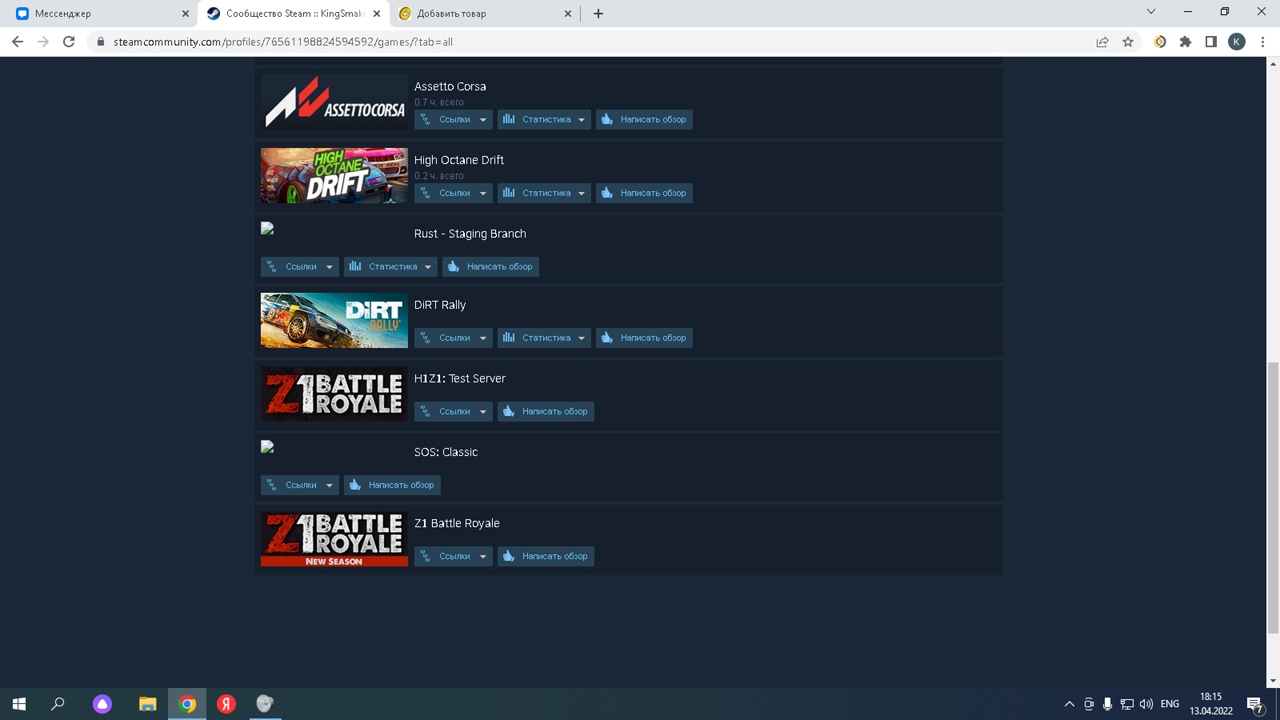Click the High Octane Drift thumbnail
The height and width of the screenshot is (720, 1280).
tap(334, 176)
